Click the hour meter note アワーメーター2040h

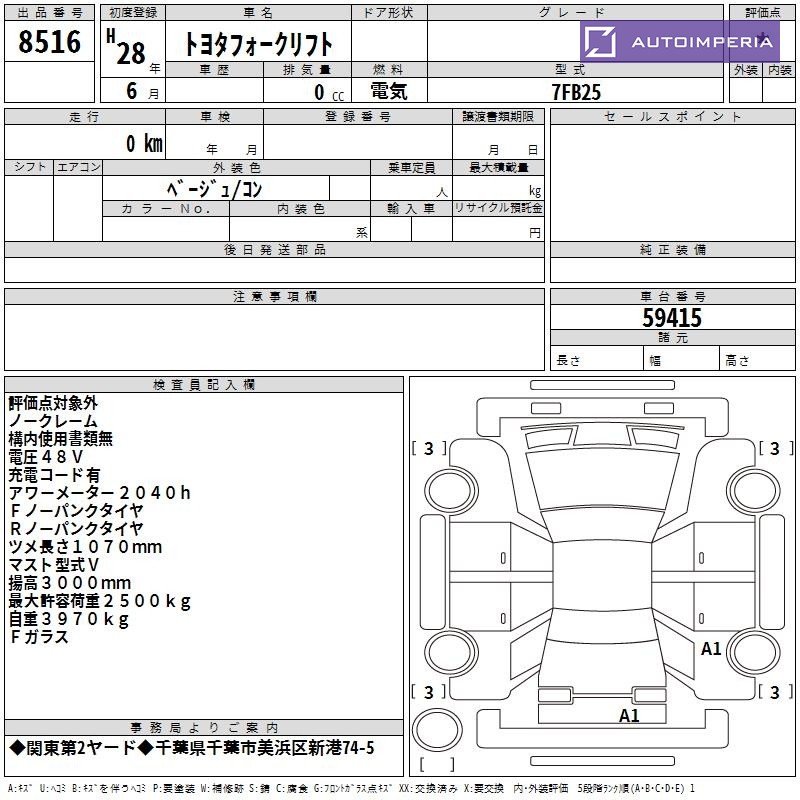coord(99,493)
